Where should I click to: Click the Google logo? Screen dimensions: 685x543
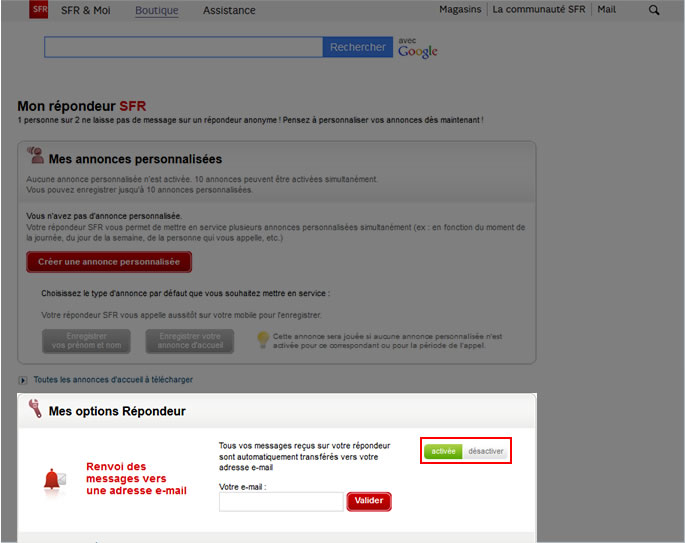(x=418, y=52)
